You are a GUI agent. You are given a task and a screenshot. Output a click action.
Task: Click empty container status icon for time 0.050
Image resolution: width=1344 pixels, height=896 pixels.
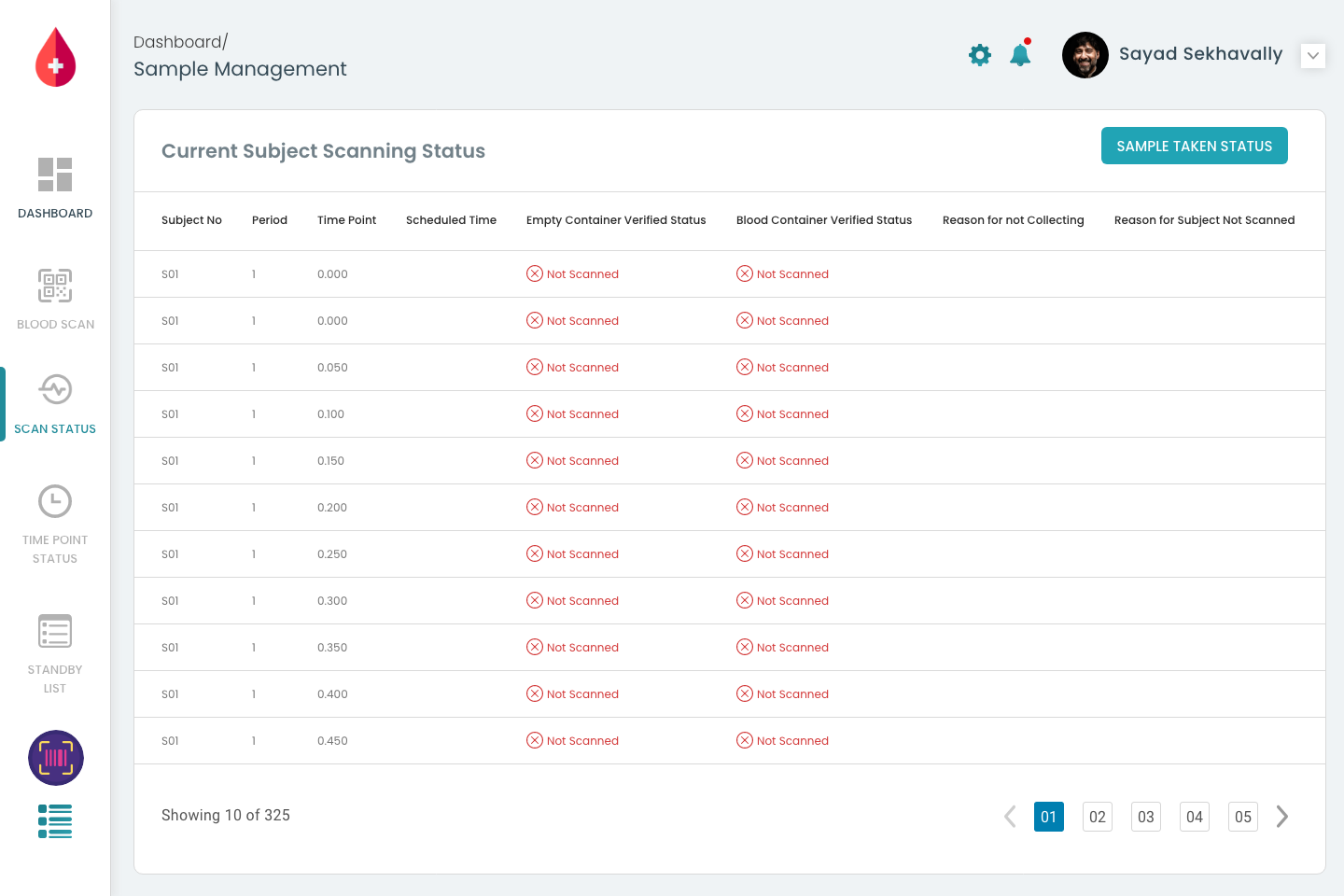535,367
